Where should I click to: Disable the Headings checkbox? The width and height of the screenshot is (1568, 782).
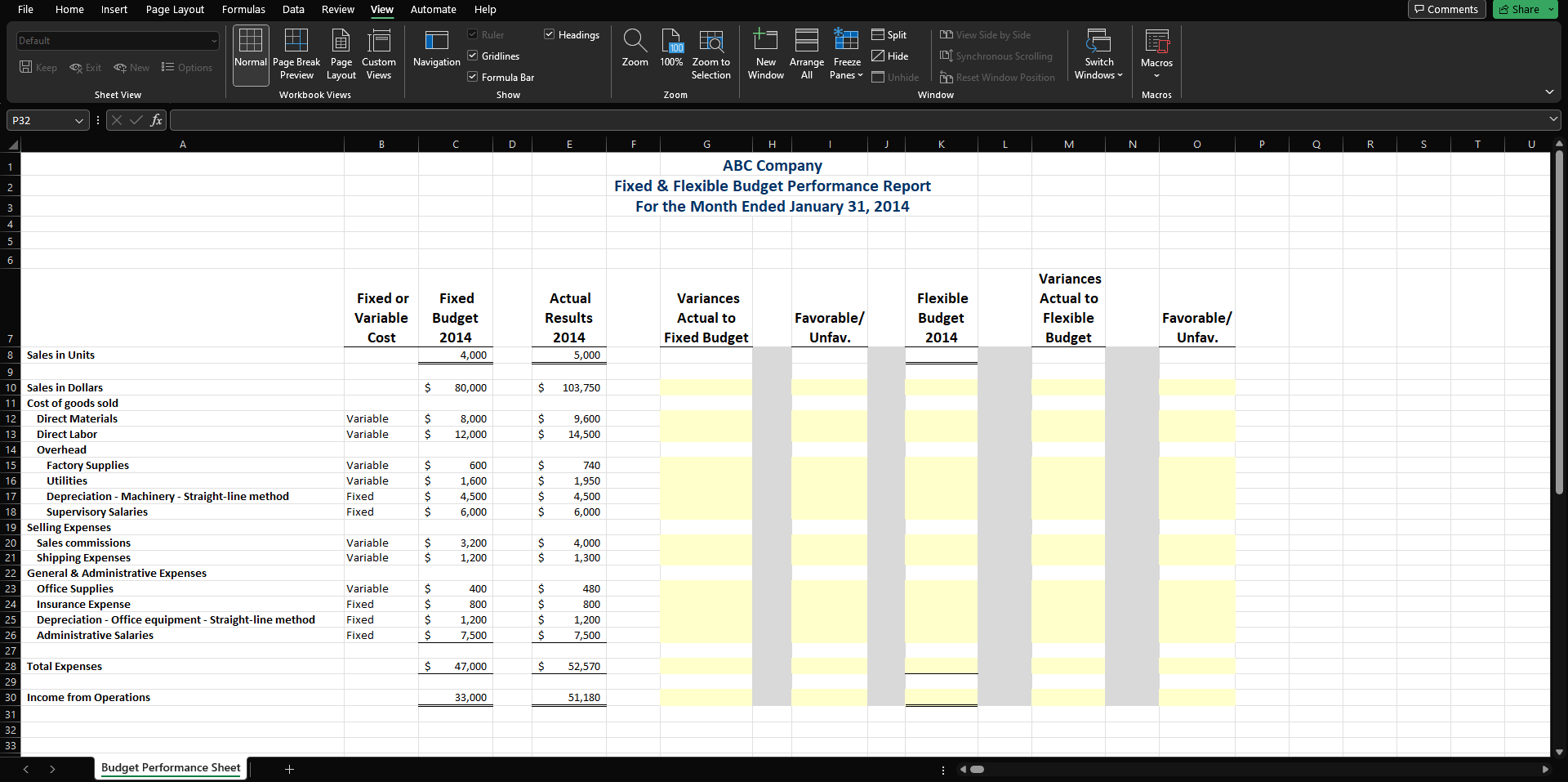548,34
